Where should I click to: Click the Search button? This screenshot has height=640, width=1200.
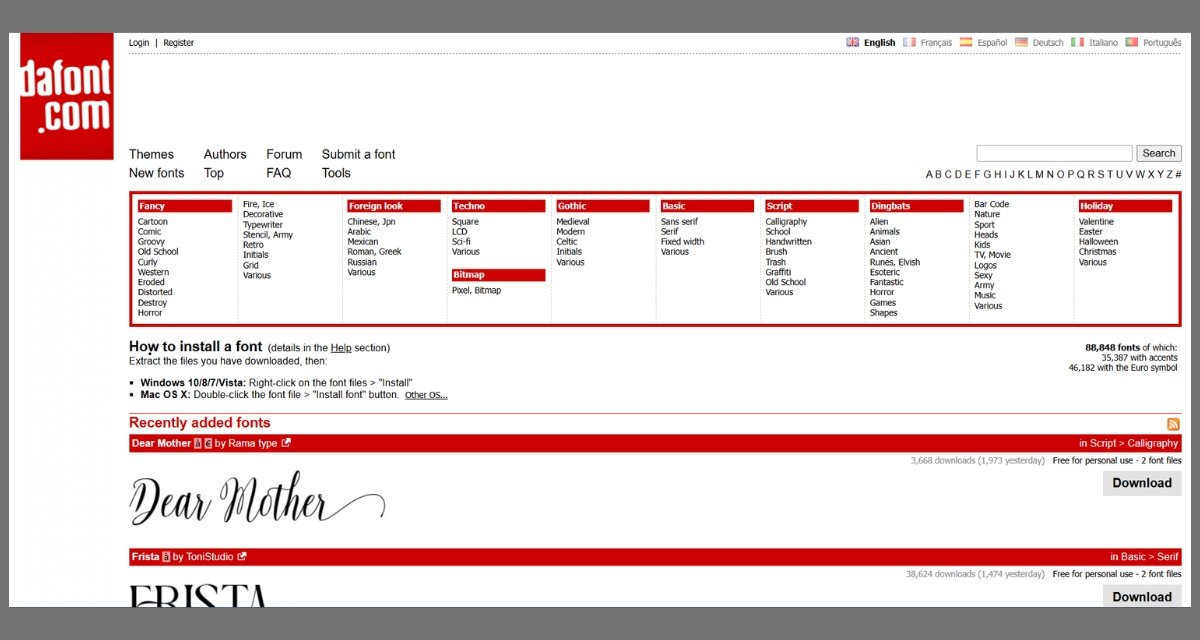[x=1159, y=153]
